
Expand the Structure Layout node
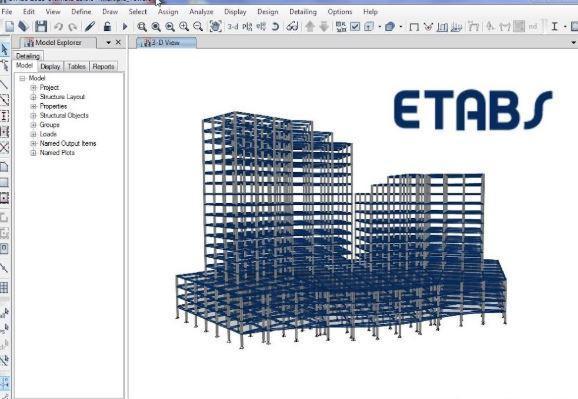33,97
